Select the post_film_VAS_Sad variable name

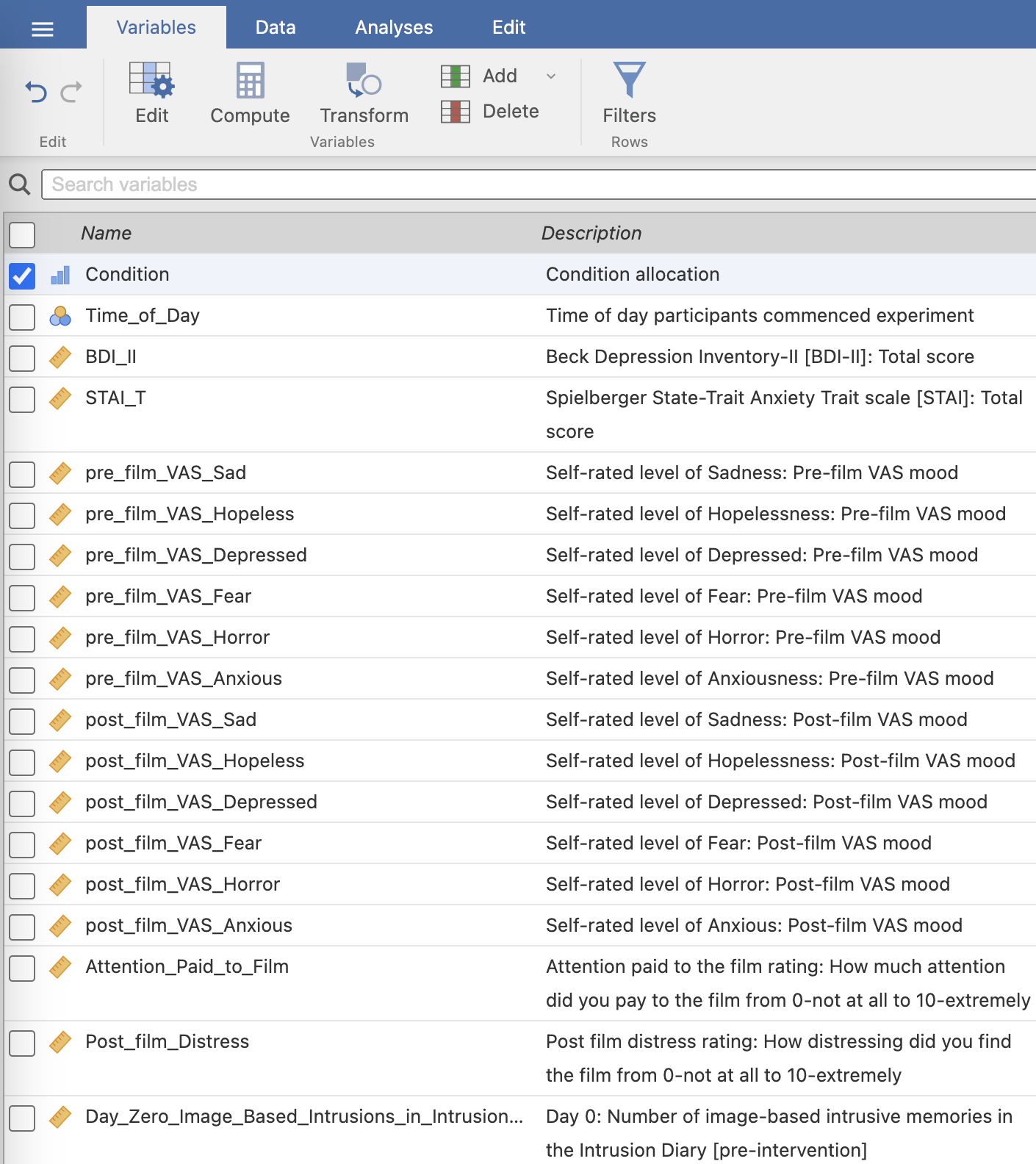(x=171, y=719)
